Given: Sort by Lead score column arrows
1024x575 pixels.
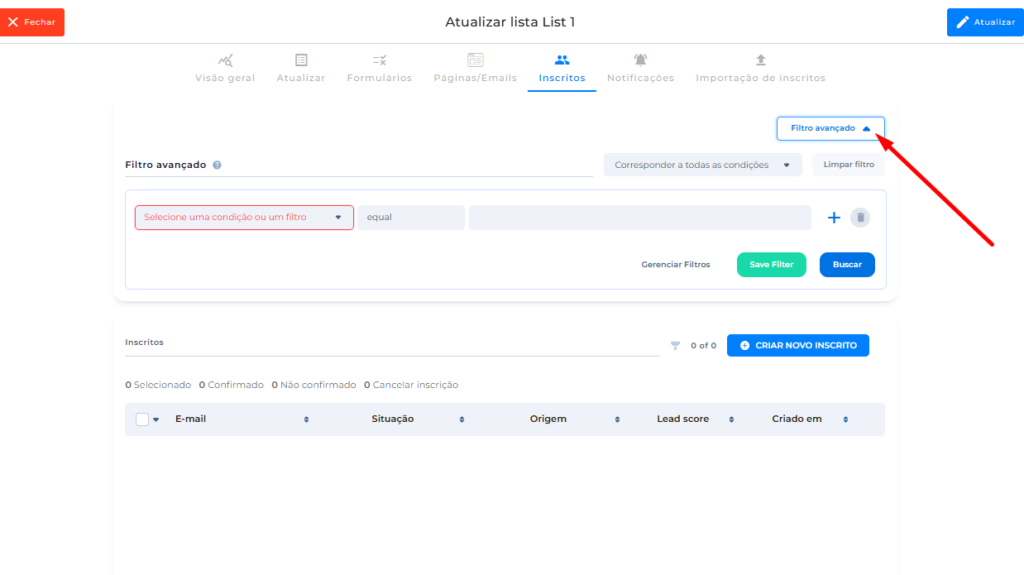Looking at the screenshot, I should pos(731,420).
